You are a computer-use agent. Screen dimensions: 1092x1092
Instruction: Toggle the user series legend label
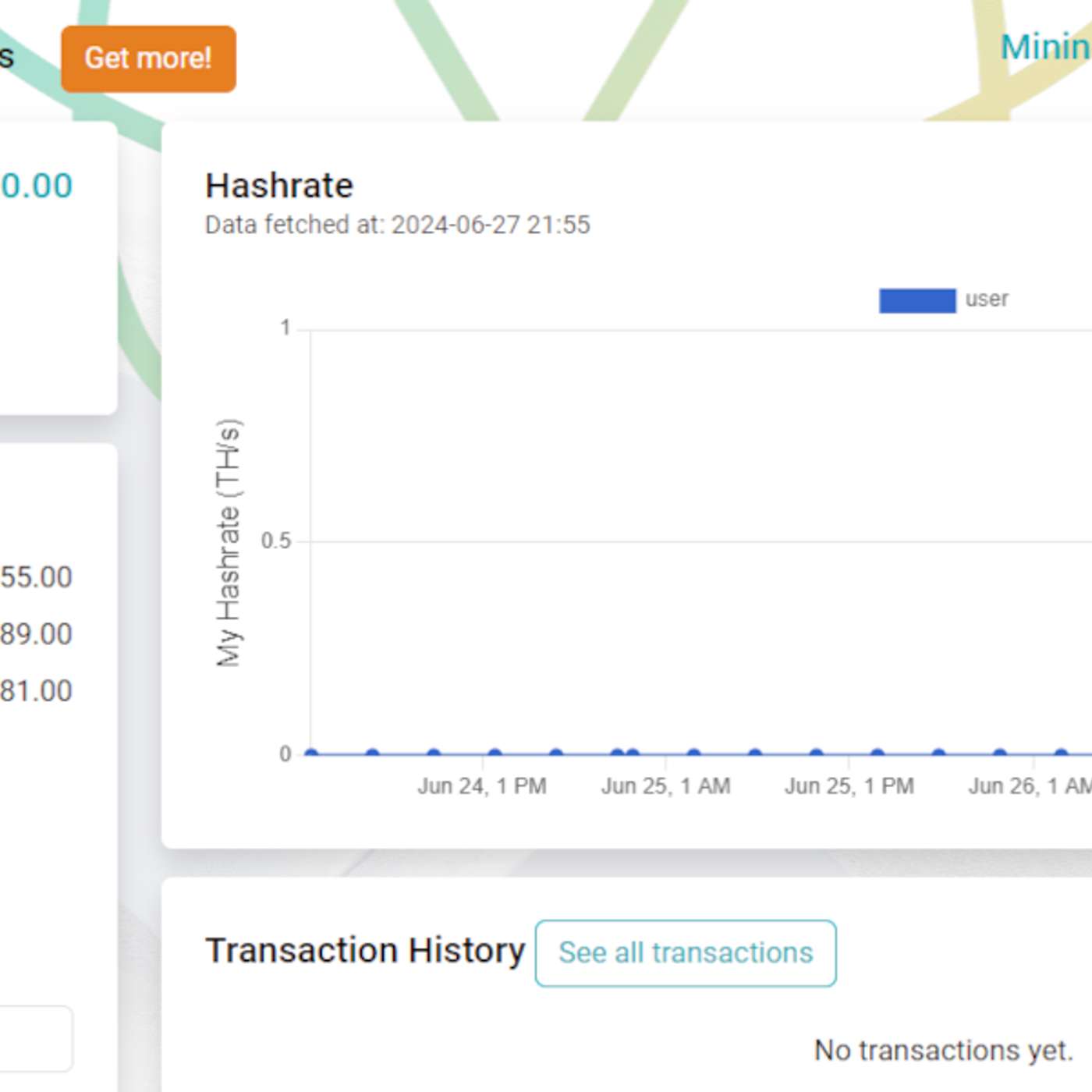point(987,300)
